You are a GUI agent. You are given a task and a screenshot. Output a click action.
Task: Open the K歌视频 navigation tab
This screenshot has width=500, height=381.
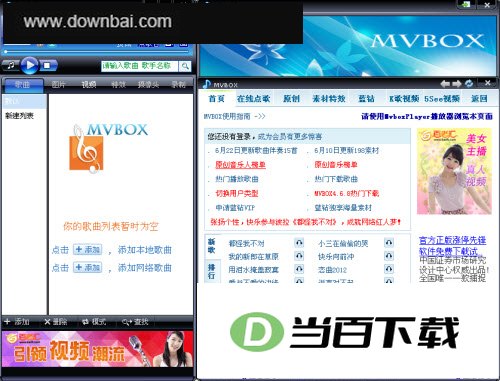point(404,99)
